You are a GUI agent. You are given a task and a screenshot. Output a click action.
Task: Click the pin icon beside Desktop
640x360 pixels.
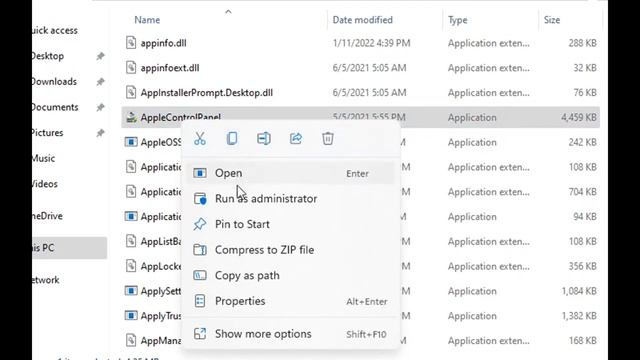(x=100, y=56)
